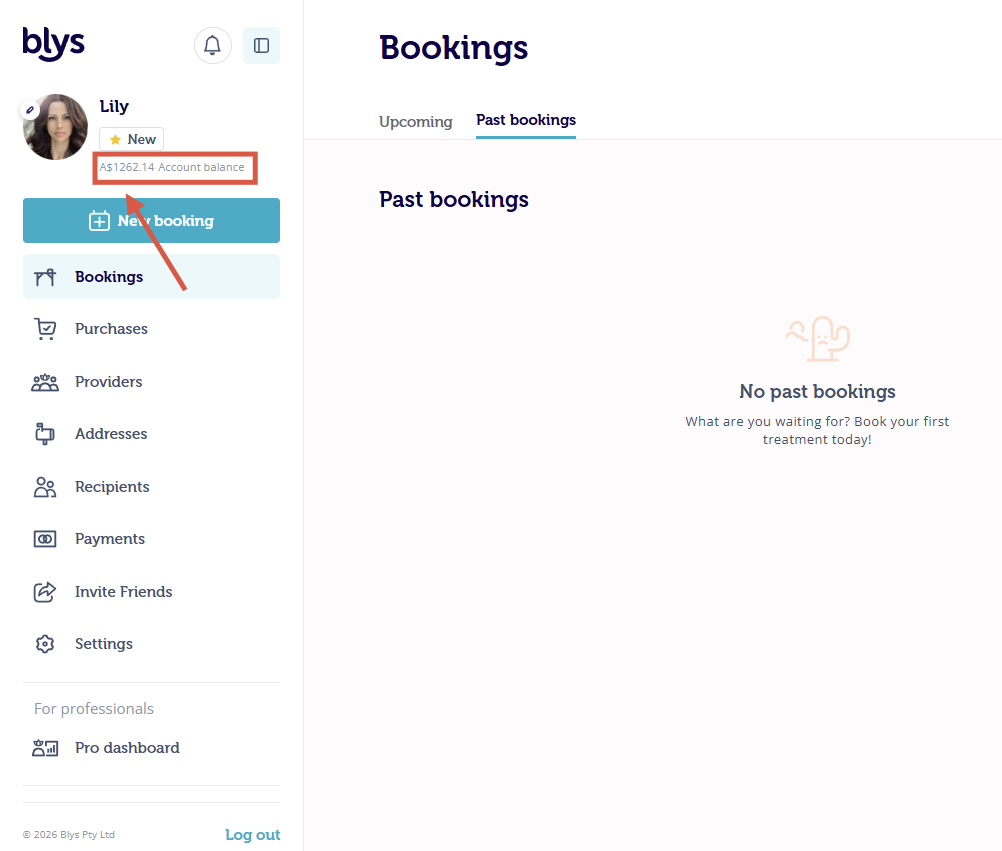Edit profile photo via pencil icon
1002x851 pixels.
(29, 110)
